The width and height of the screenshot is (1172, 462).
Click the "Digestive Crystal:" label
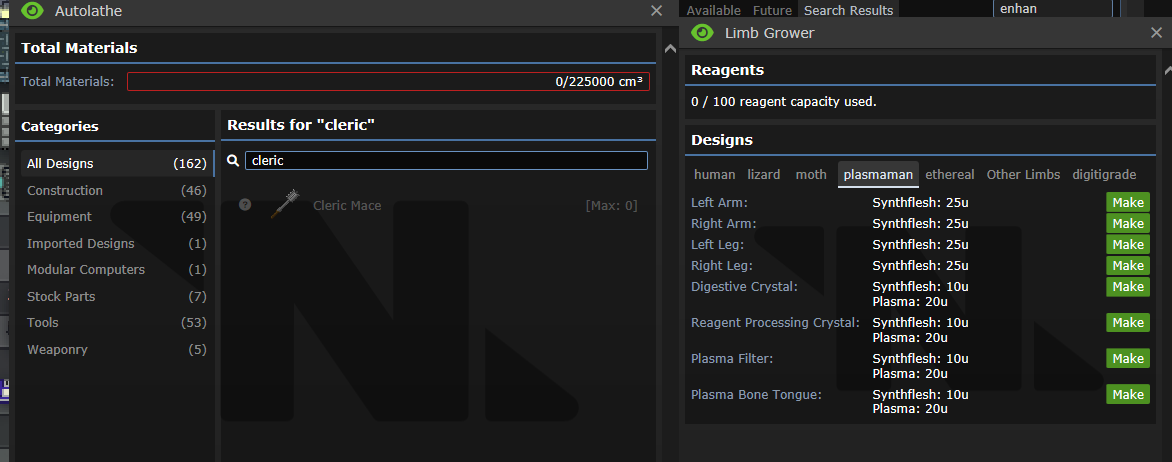tap(744, 286)
